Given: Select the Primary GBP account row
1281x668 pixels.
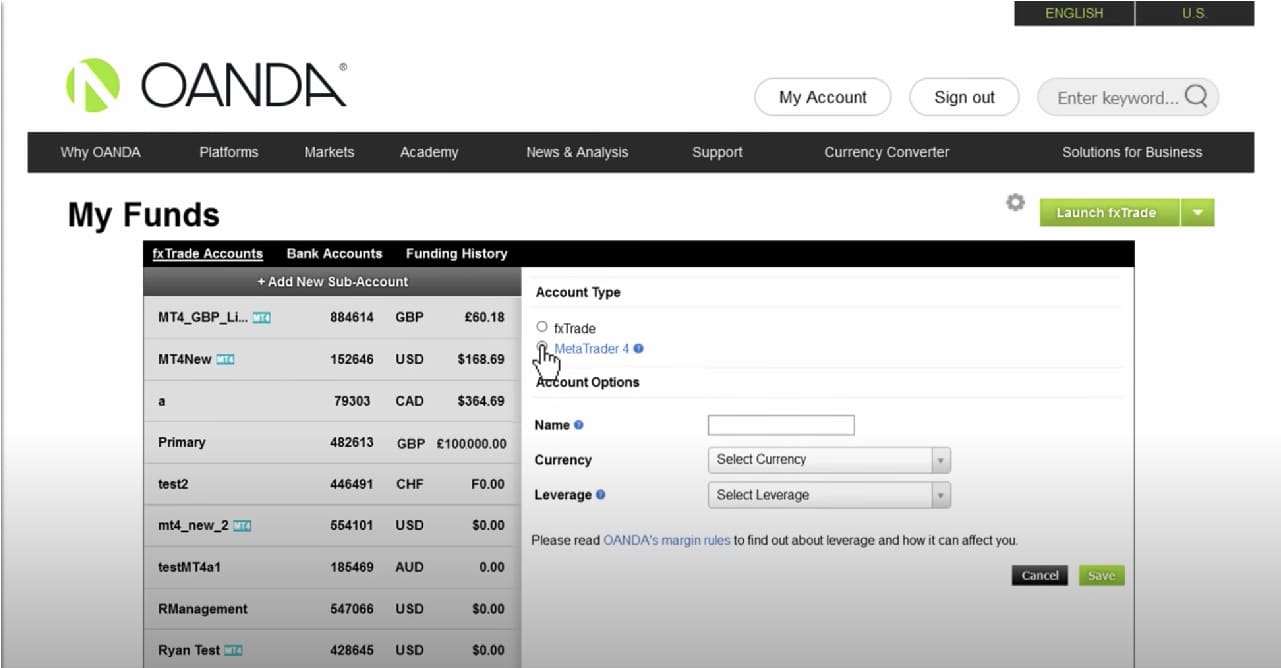Looking at the screenshot, I should coord(332,443).
